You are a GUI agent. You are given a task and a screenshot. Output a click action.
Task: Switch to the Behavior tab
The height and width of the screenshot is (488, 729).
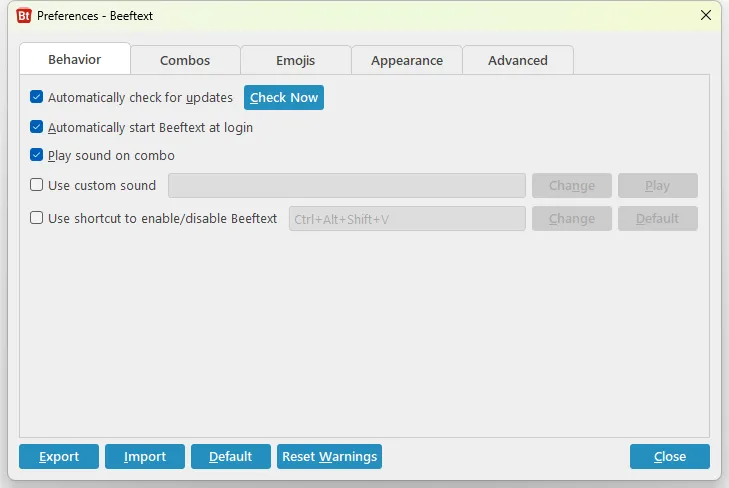74,59
